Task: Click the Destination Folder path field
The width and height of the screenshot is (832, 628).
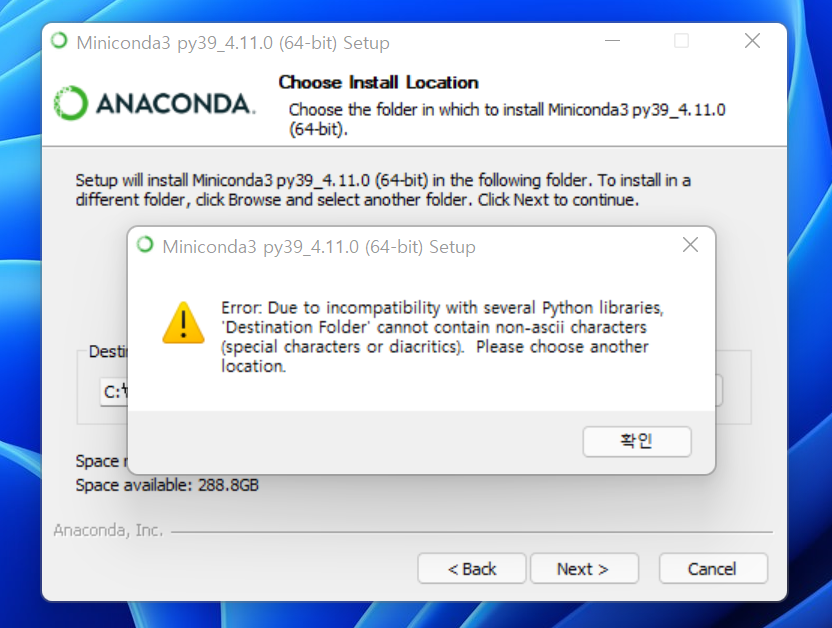Action: [x=114, y=391]
